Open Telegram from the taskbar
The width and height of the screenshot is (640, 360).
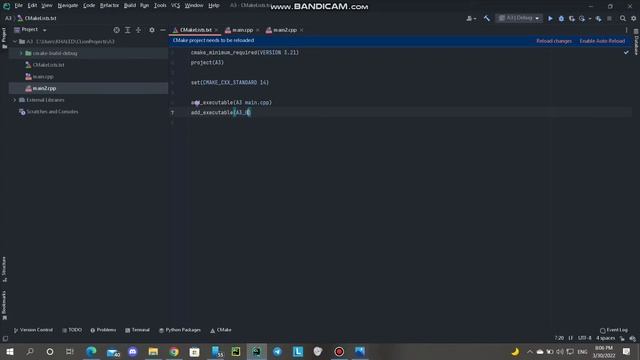coord(277,351)
